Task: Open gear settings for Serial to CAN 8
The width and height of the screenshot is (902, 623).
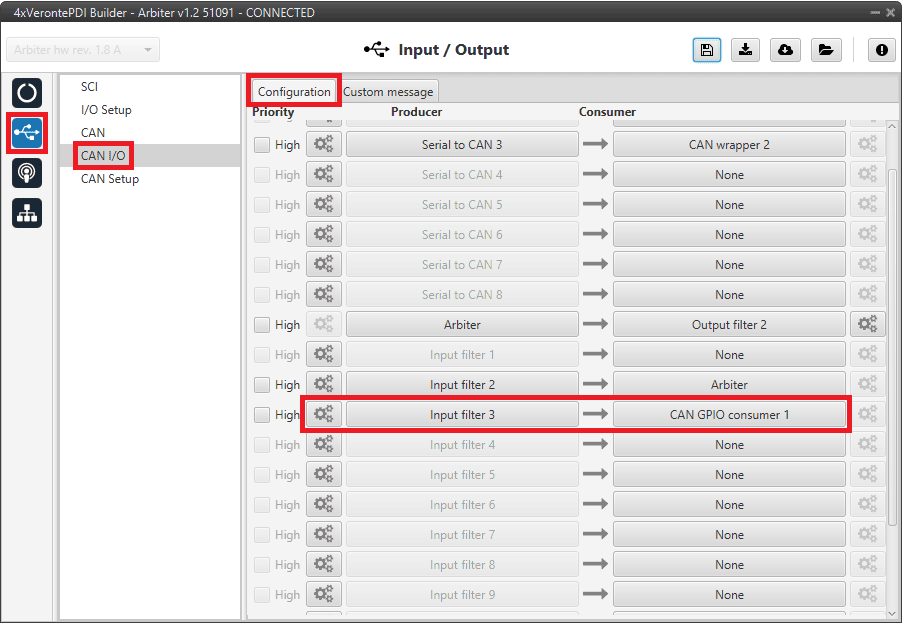Action: point(324,295)
